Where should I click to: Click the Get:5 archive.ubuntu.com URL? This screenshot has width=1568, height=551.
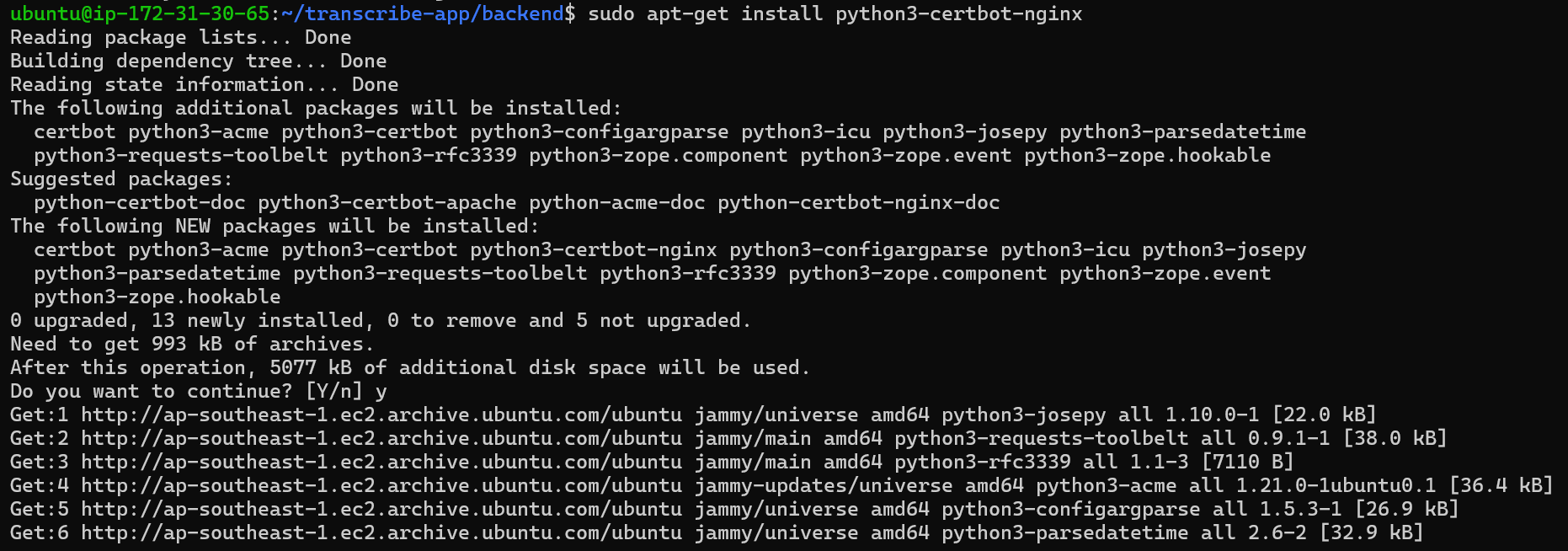pos(381,509)
